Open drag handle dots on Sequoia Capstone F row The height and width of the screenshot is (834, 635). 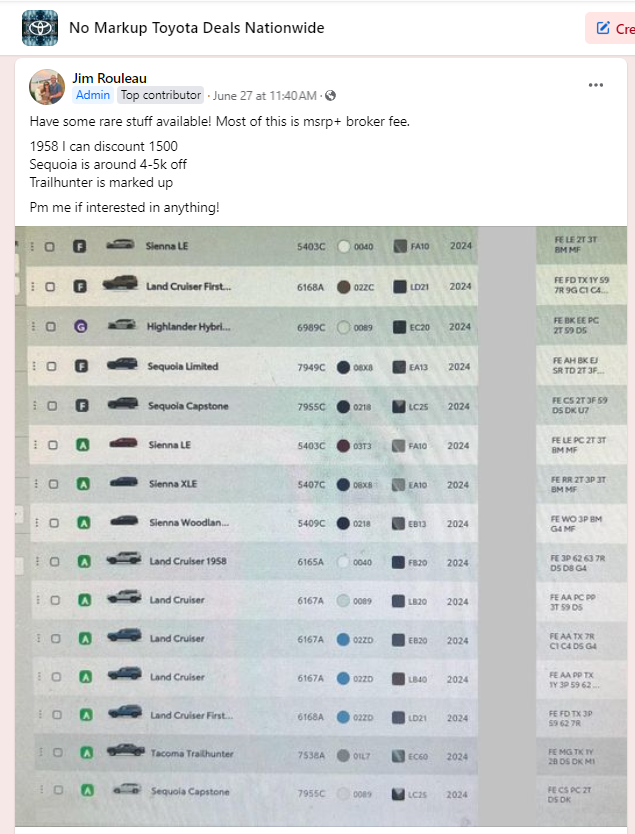35,406
